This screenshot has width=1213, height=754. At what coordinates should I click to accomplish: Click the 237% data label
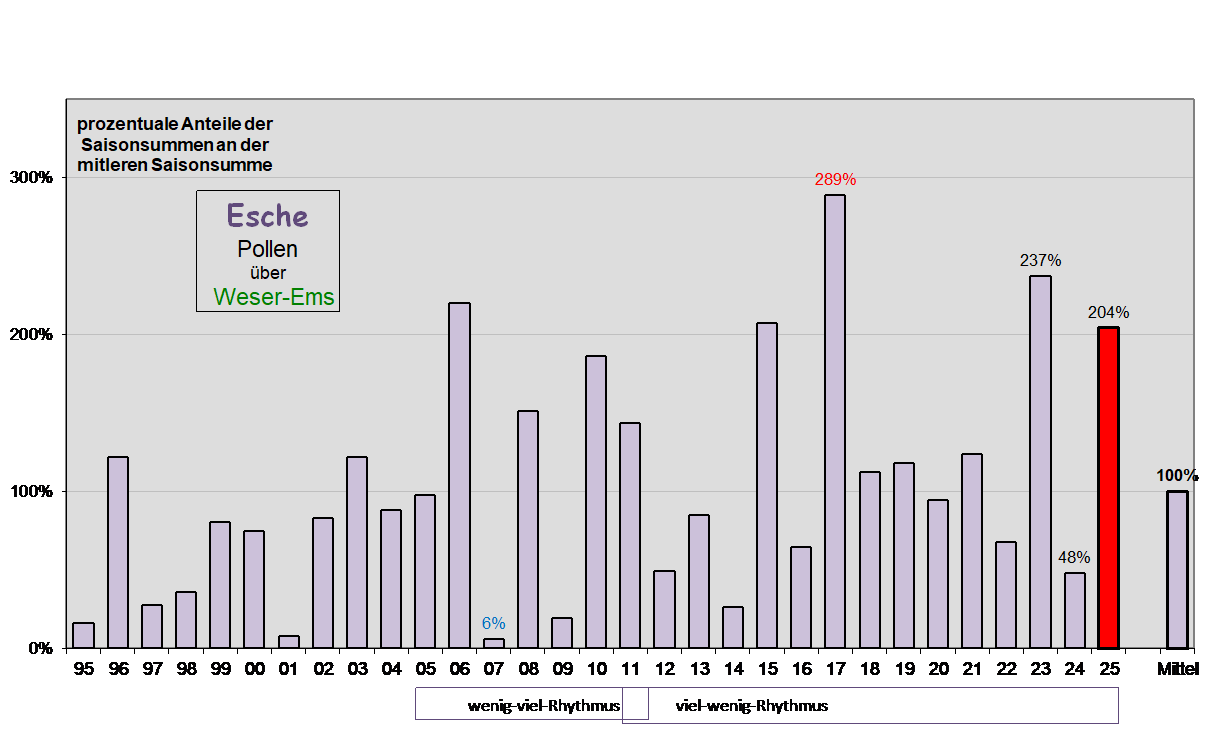(1040, 260)
